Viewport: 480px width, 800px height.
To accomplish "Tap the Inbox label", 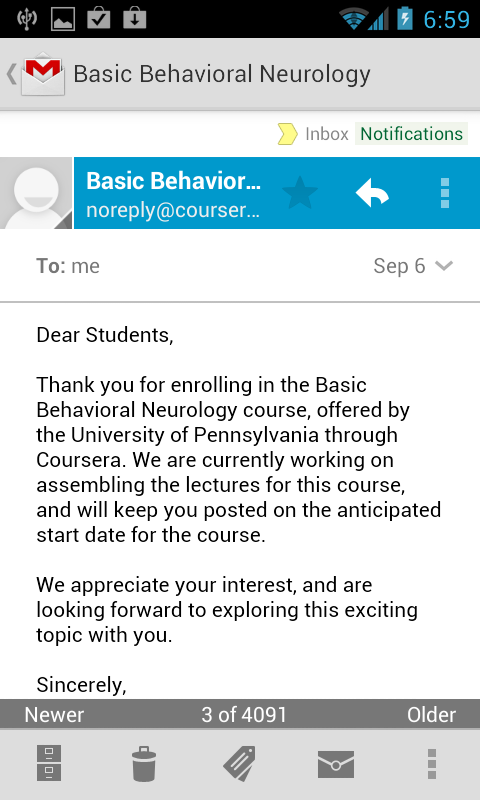I will (x=326, y=134).
